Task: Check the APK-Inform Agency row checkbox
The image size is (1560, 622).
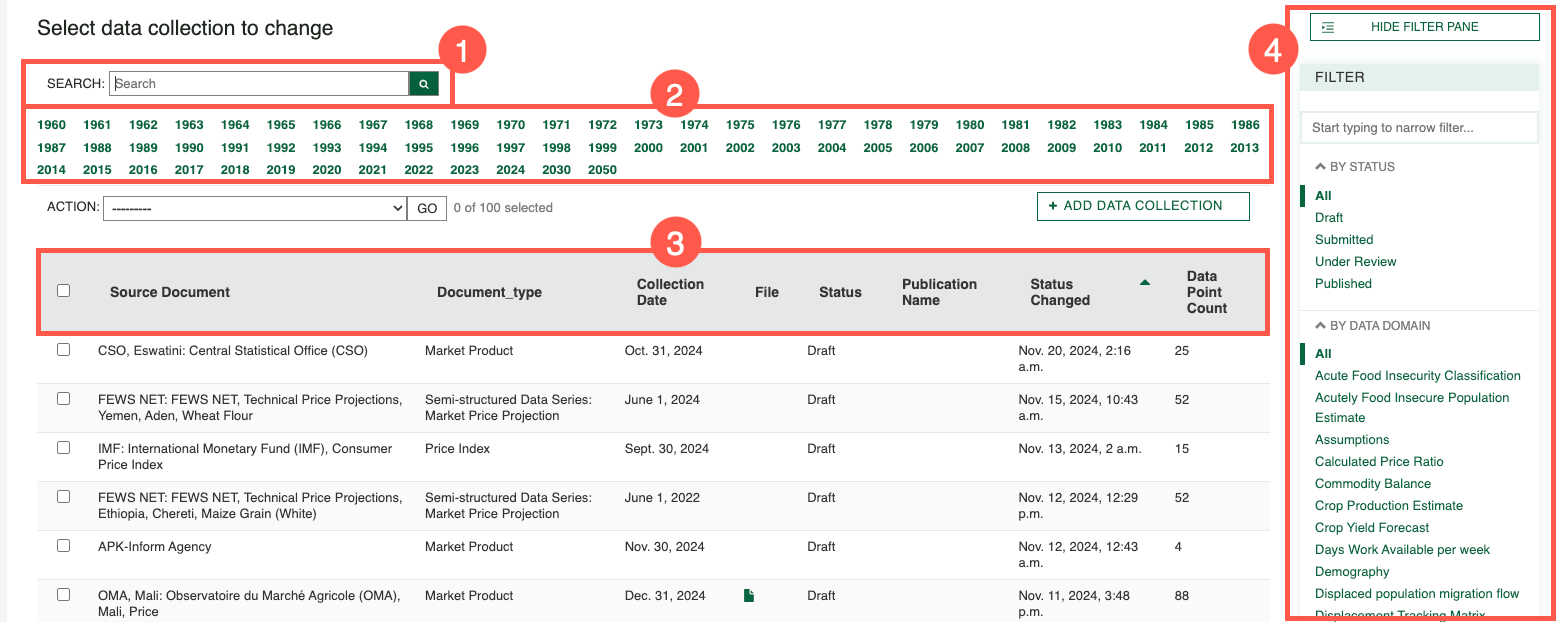Action: [64, 546]
